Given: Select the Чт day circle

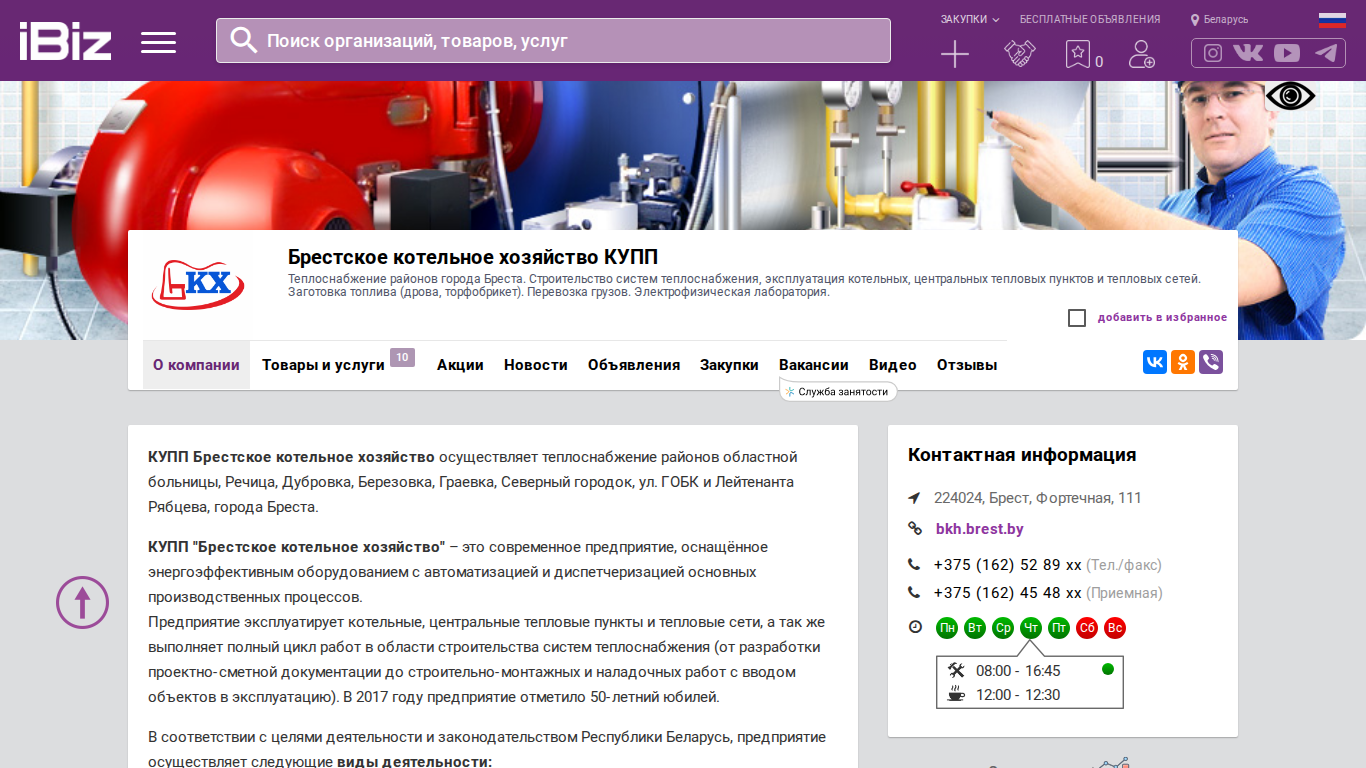Looking at the screenshot, I should (x=1031, y=628).
